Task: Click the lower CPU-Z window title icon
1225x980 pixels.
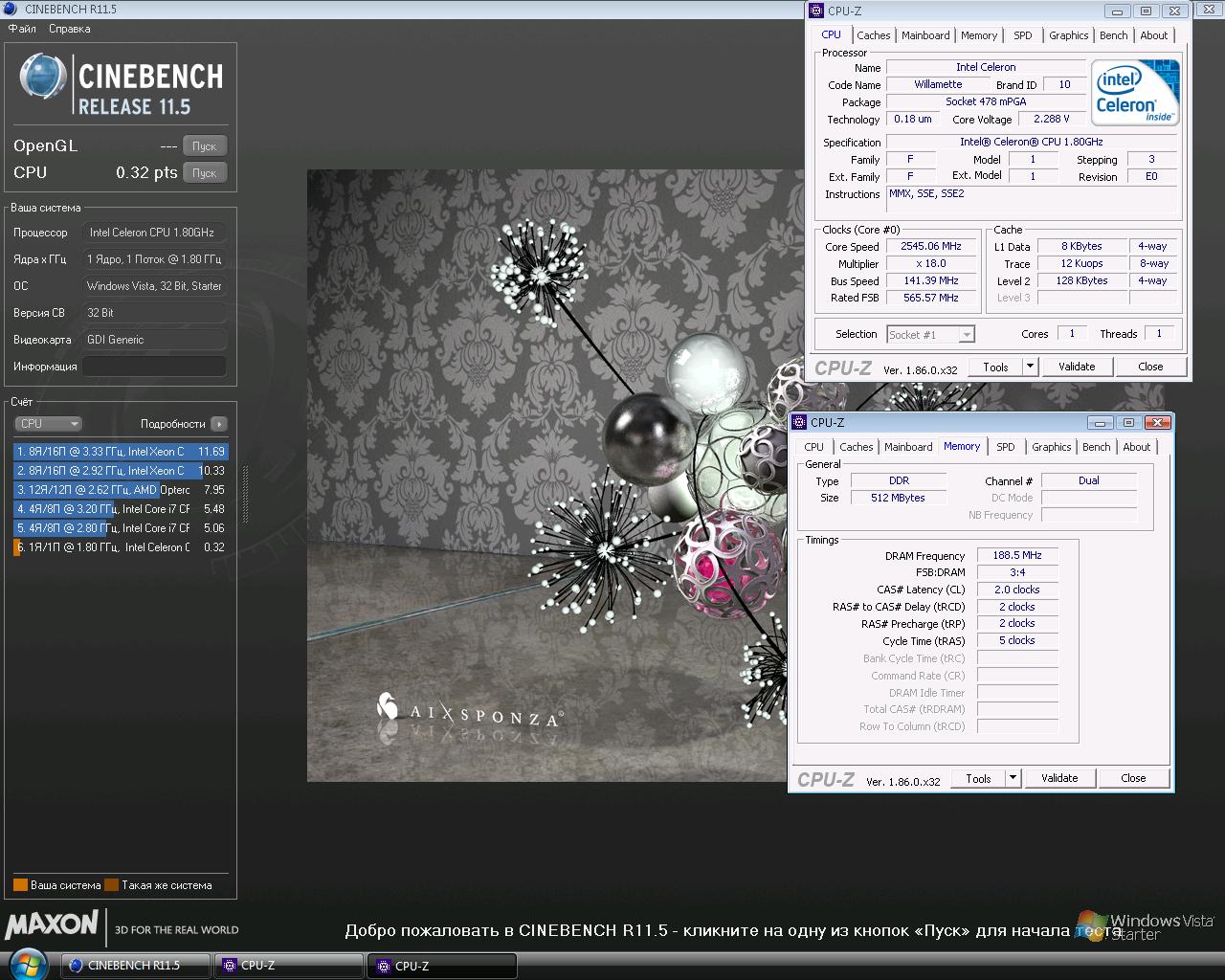Action: [799, 423]
